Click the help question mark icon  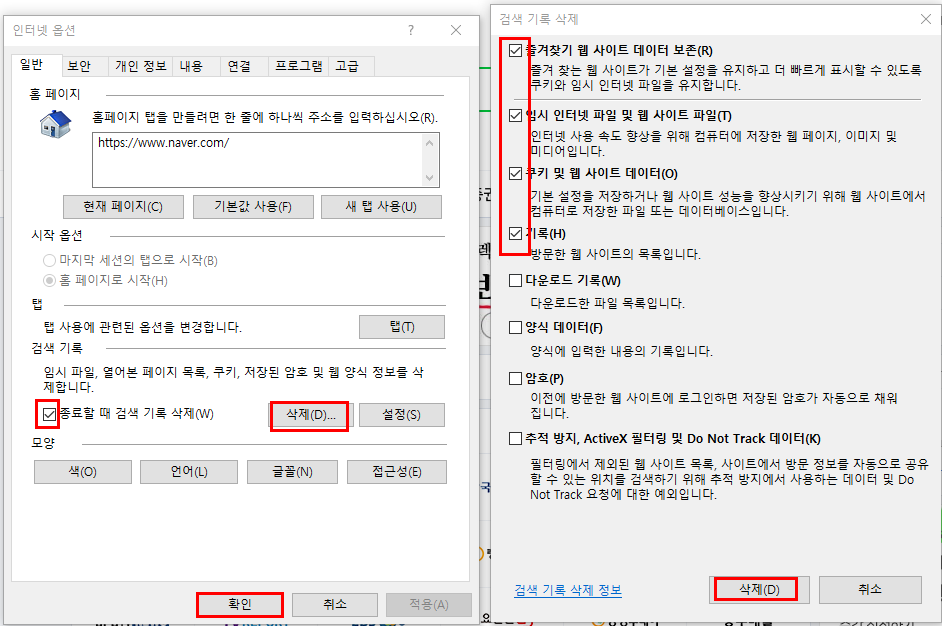[411, 30]
